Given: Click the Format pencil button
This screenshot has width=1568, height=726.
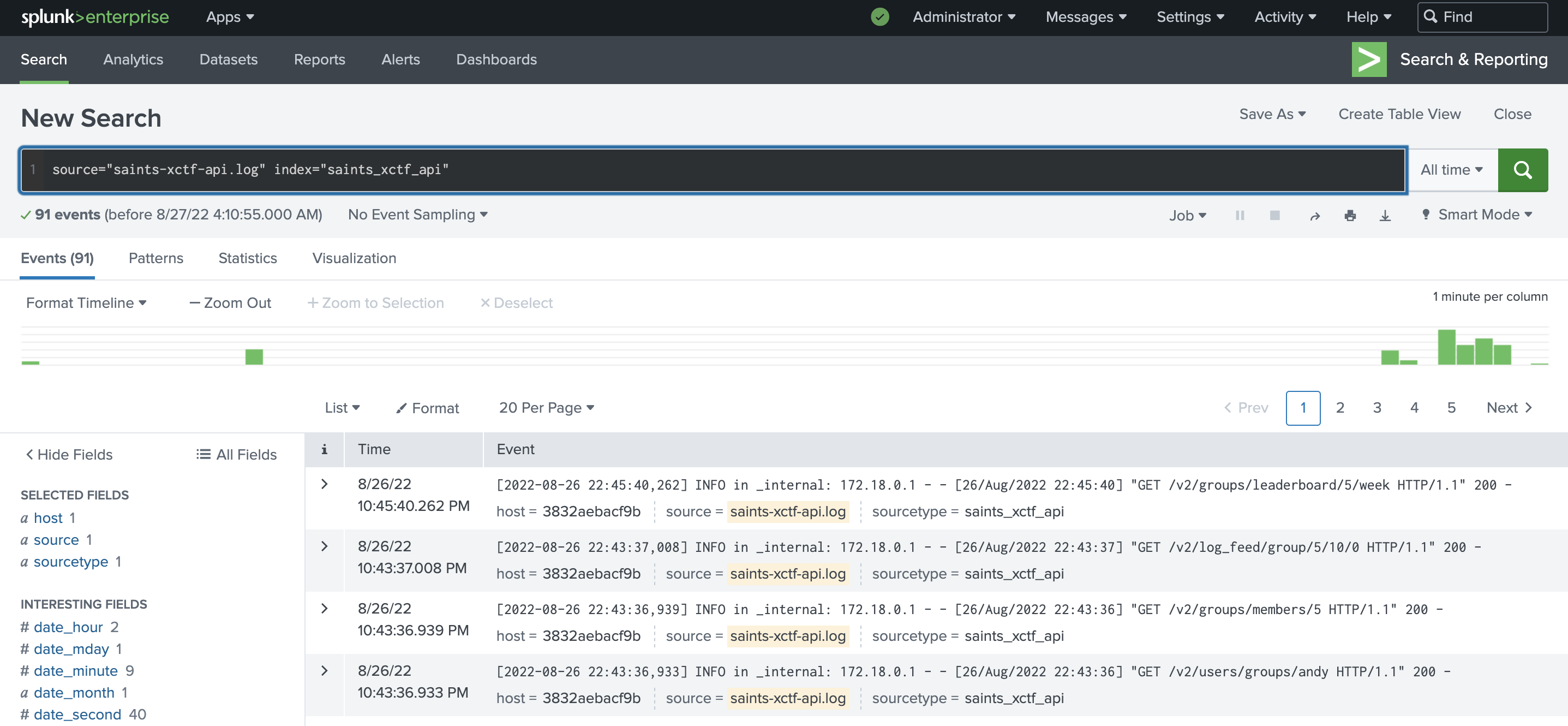Looking at the screenshot, I should (x=427, y=408).
